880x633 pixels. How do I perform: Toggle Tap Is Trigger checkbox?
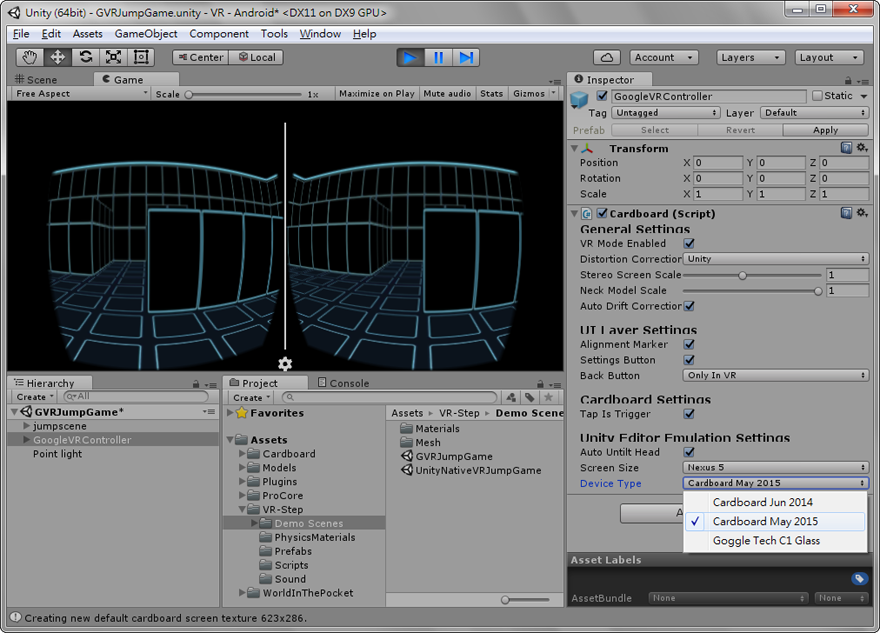pos(689,414)
